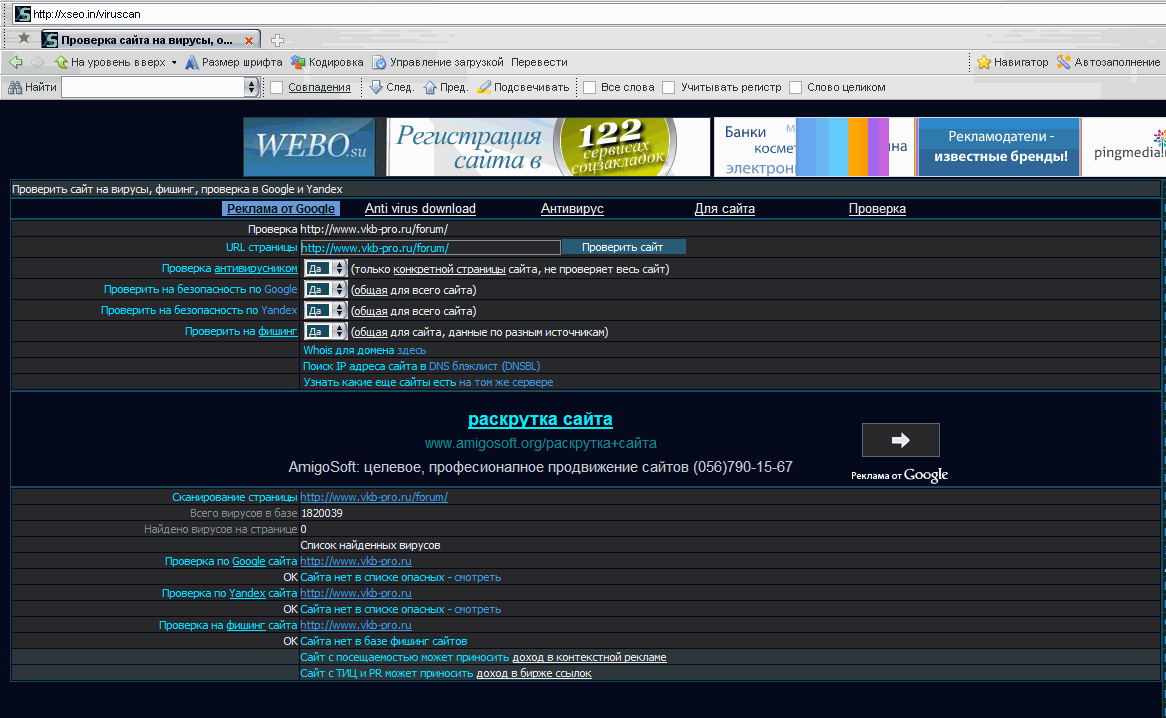Click the Сайта нет в базе фишинг сайтов text
1166x718 pixels.
tap(384, 641)
